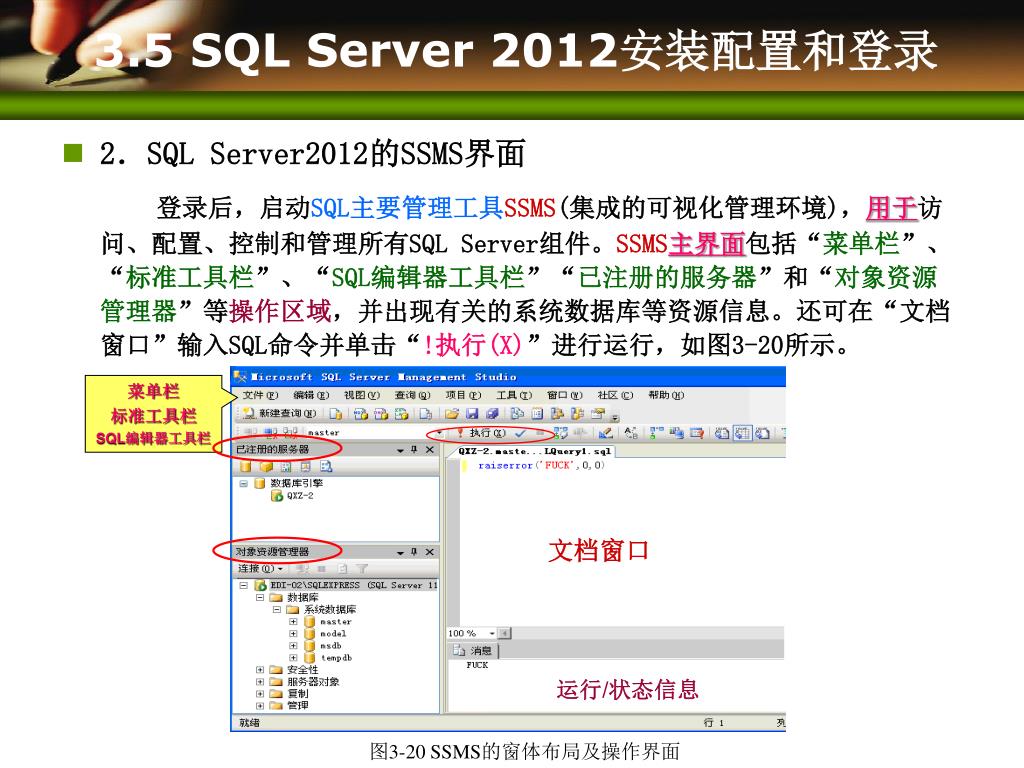Expand the 安全性 folder
This screenshot has width=1024, height=768.
pyautogui.click(x=260, y=669)
